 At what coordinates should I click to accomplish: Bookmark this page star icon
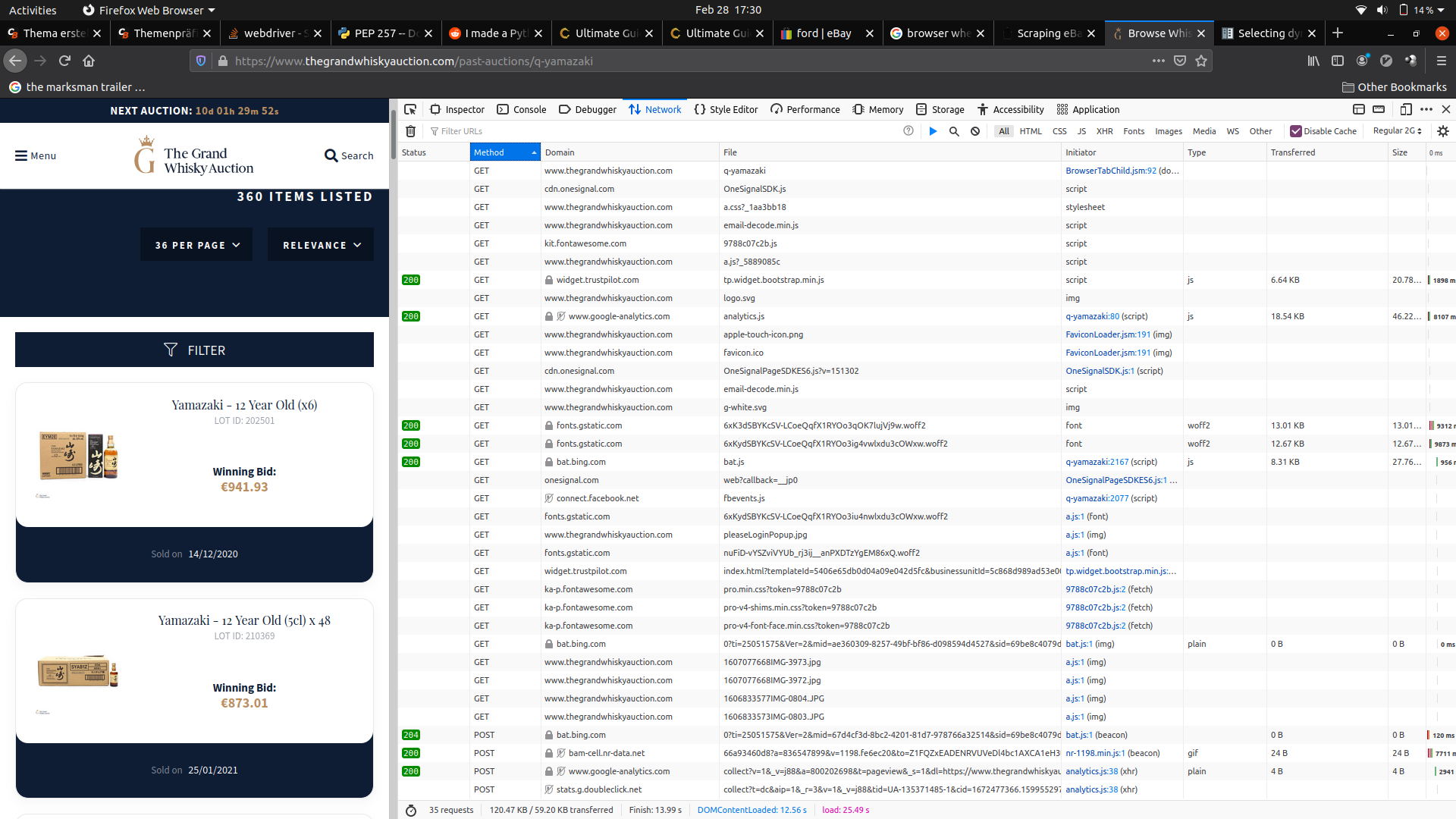coord(1201,61)
